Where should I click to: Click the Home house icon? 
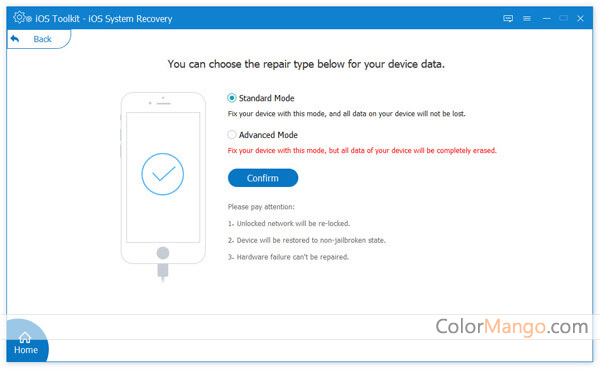[25, 337]
